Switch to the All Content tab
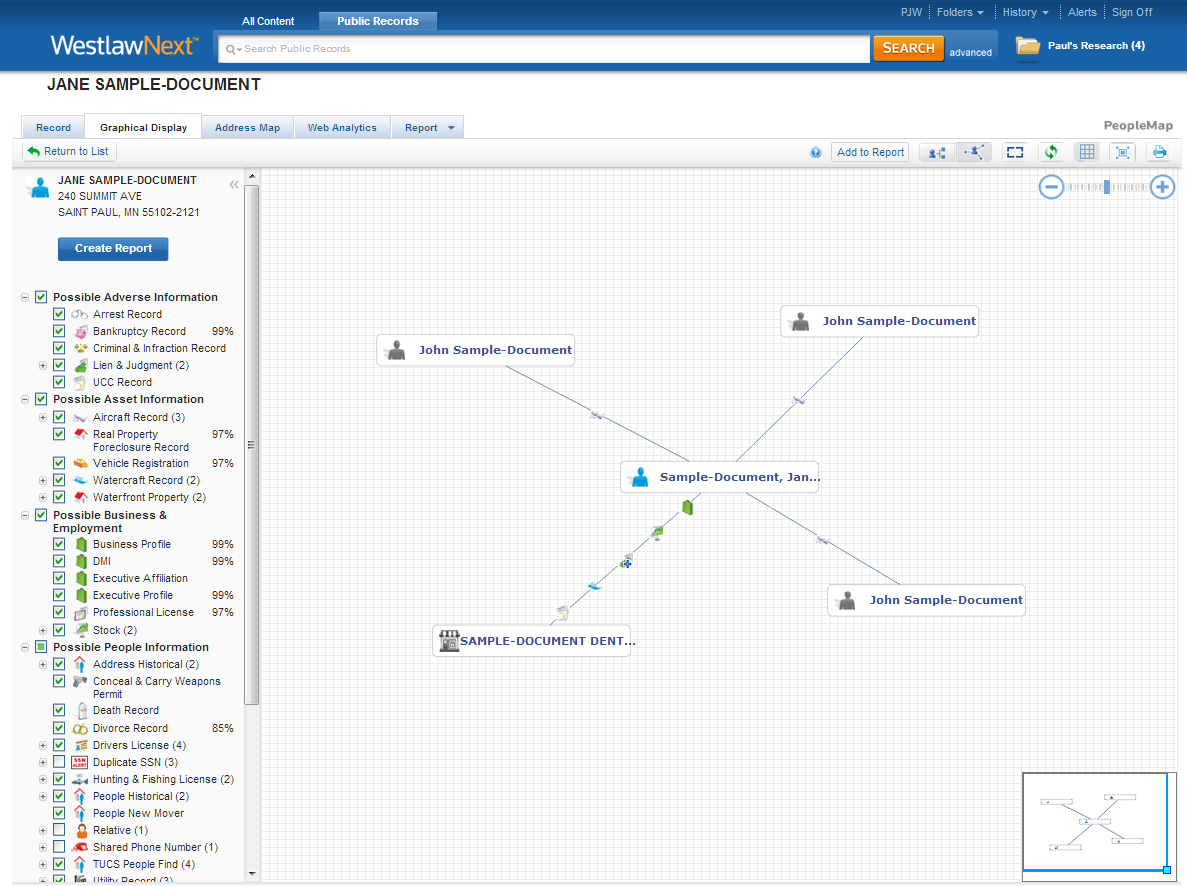1187x886 pixels. pyautogui.click(x=268, y=21)
